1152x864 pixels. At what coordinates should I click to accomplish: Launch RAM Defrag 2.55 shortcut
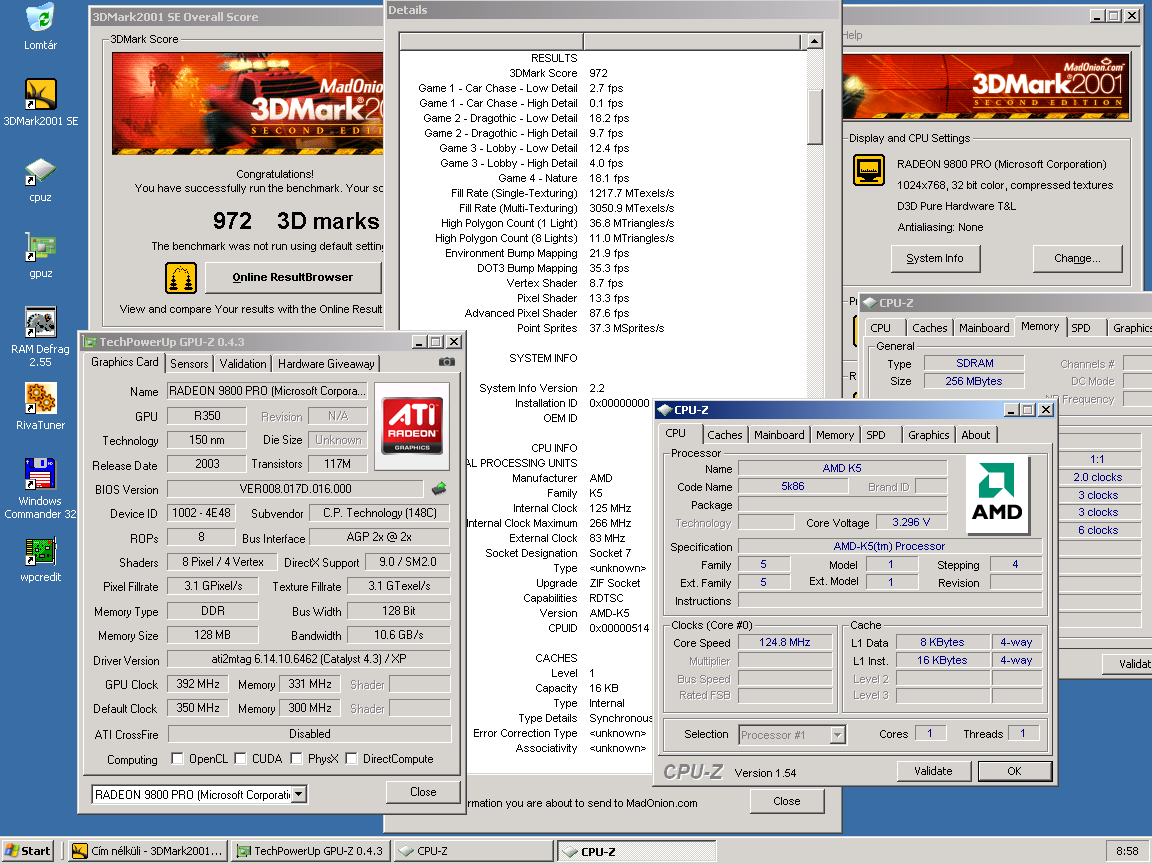click(40, 336)
